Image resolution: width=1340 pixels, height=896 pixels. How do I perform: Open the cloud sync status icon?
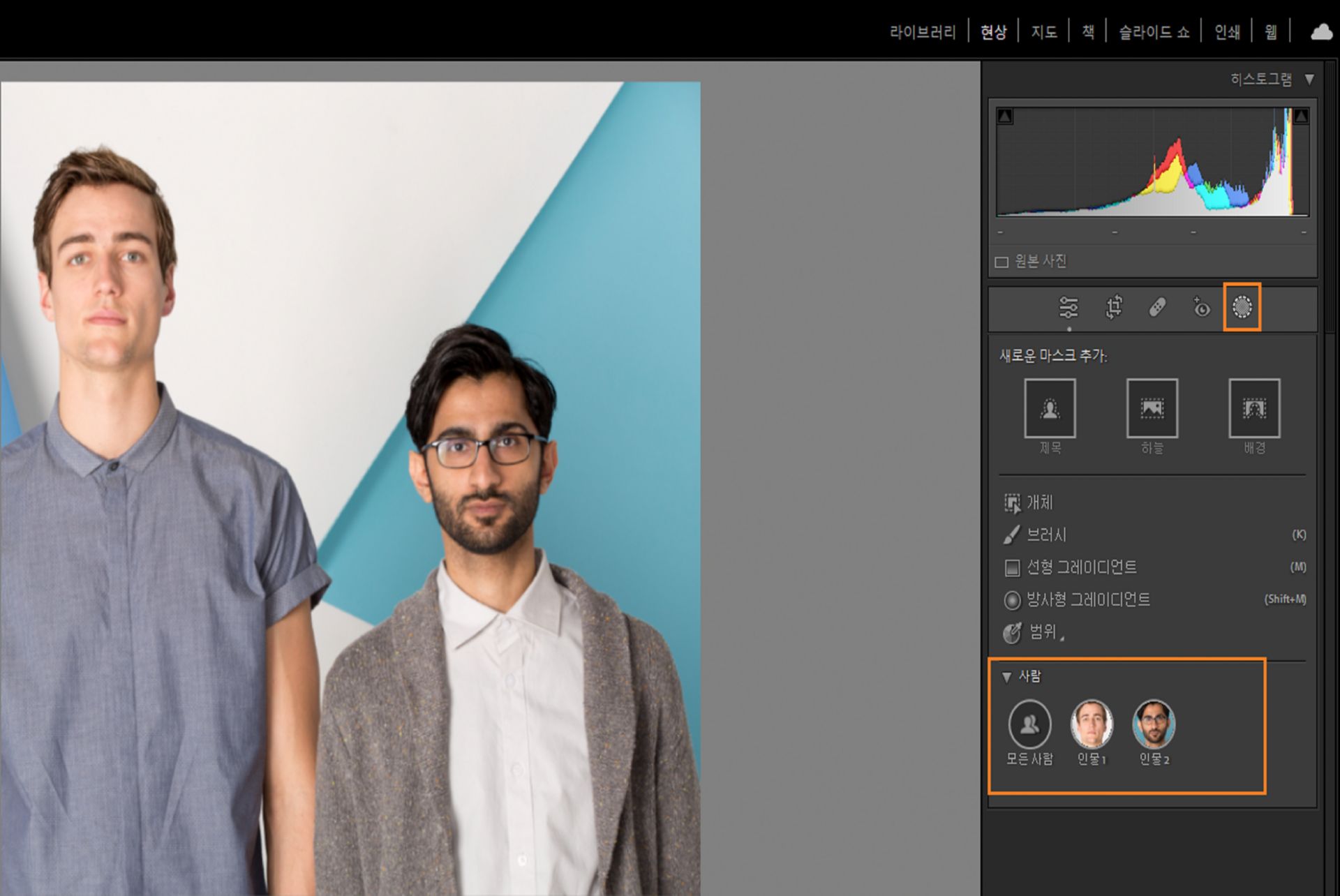pos(1320,32)
